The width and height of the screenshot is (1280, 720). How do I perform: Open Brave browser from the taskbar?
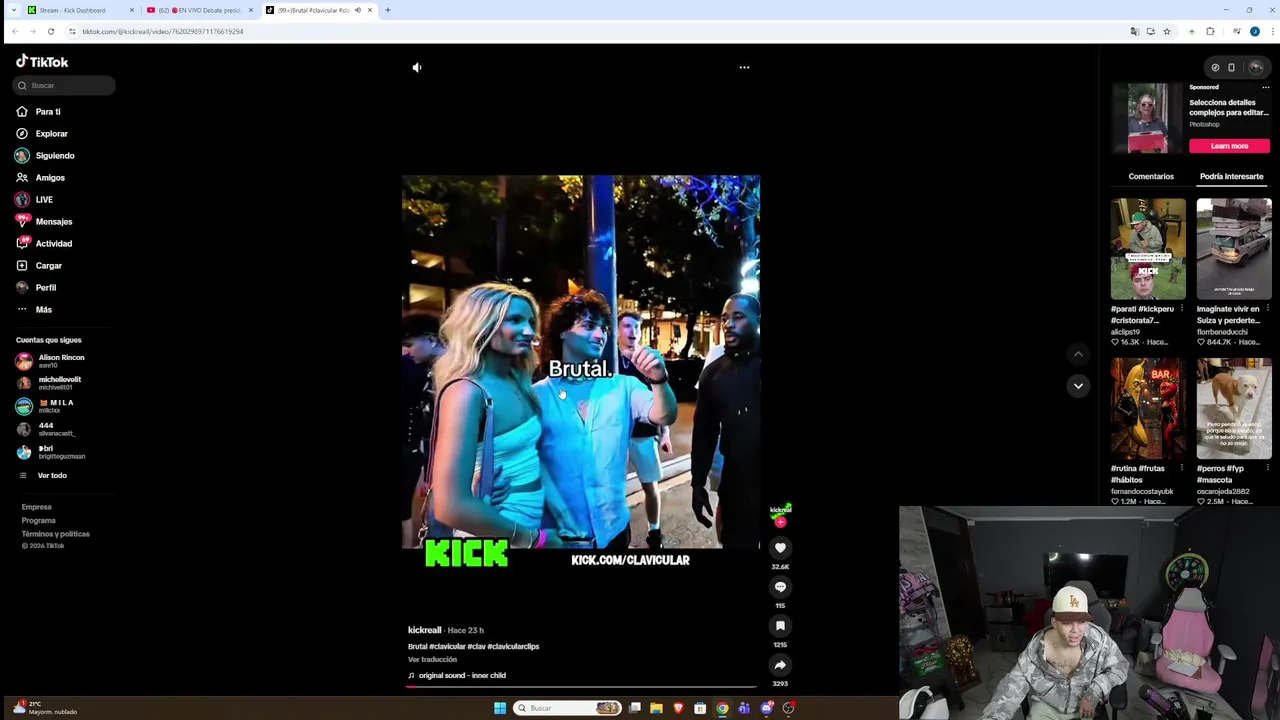pyautogui.click(x=678, y=708)
